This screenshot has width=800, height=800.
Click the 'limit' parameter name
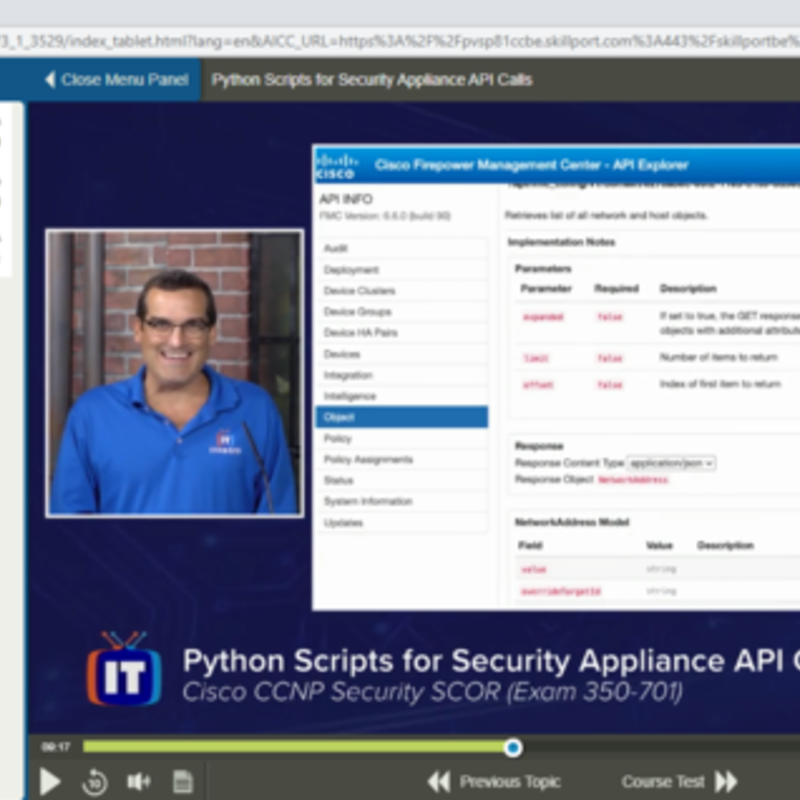[536, 358]
